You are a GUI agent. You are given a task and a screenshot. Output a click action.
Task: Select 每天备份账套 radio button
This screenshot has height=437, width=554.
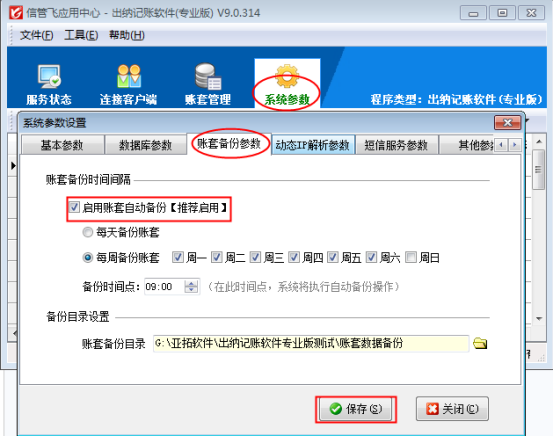pyautogui.click(x=87, y=232)
